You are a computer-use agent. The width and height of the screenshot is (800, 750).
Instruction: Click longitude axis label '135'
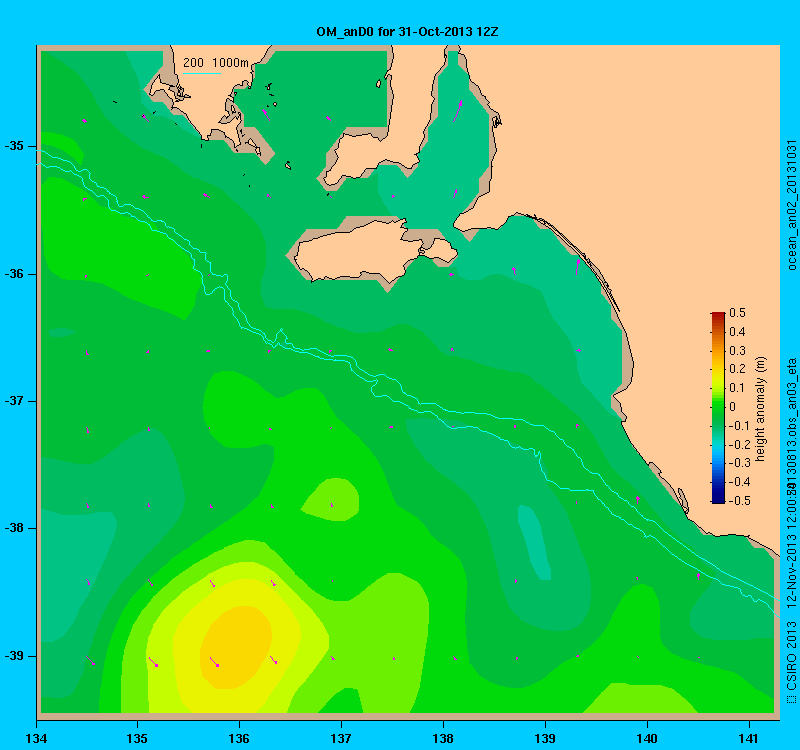pyautogui.click(x=137, y=738)
